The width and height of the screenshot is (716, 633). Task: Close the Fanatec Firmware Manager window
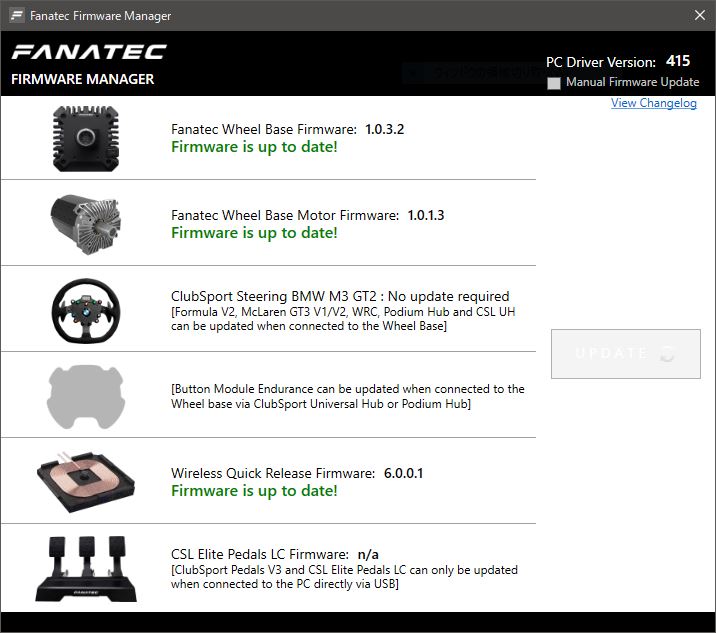(700, 15)
